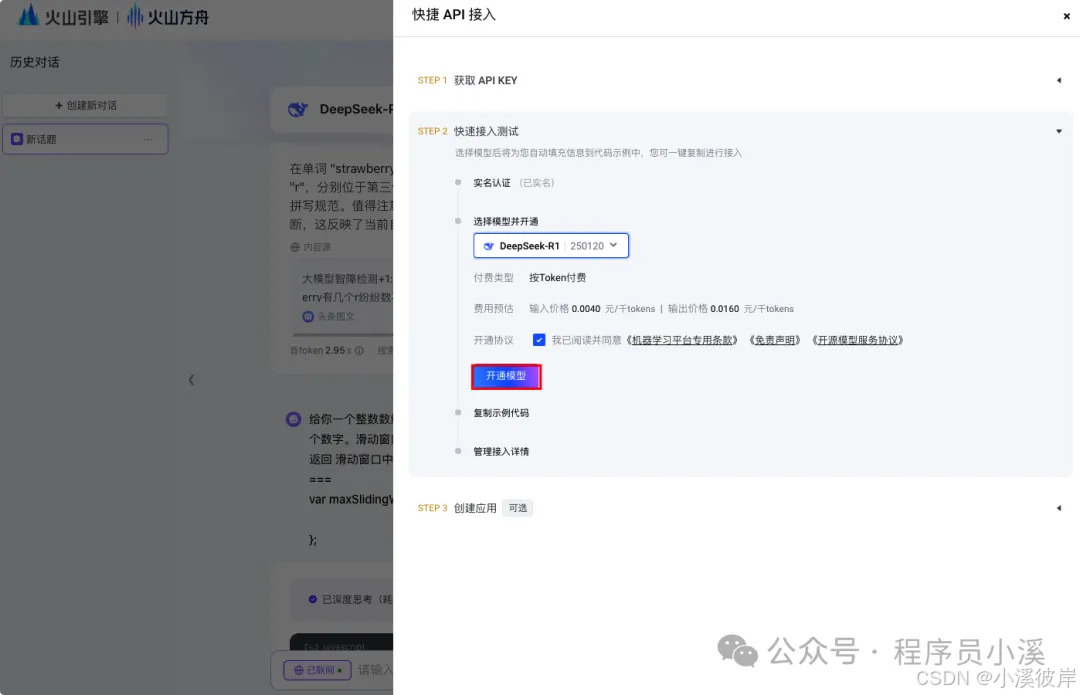Screen dimensions: 1080x695
Task: Toggle the 已联网 web search button
Action: click(x=318, y=670)
